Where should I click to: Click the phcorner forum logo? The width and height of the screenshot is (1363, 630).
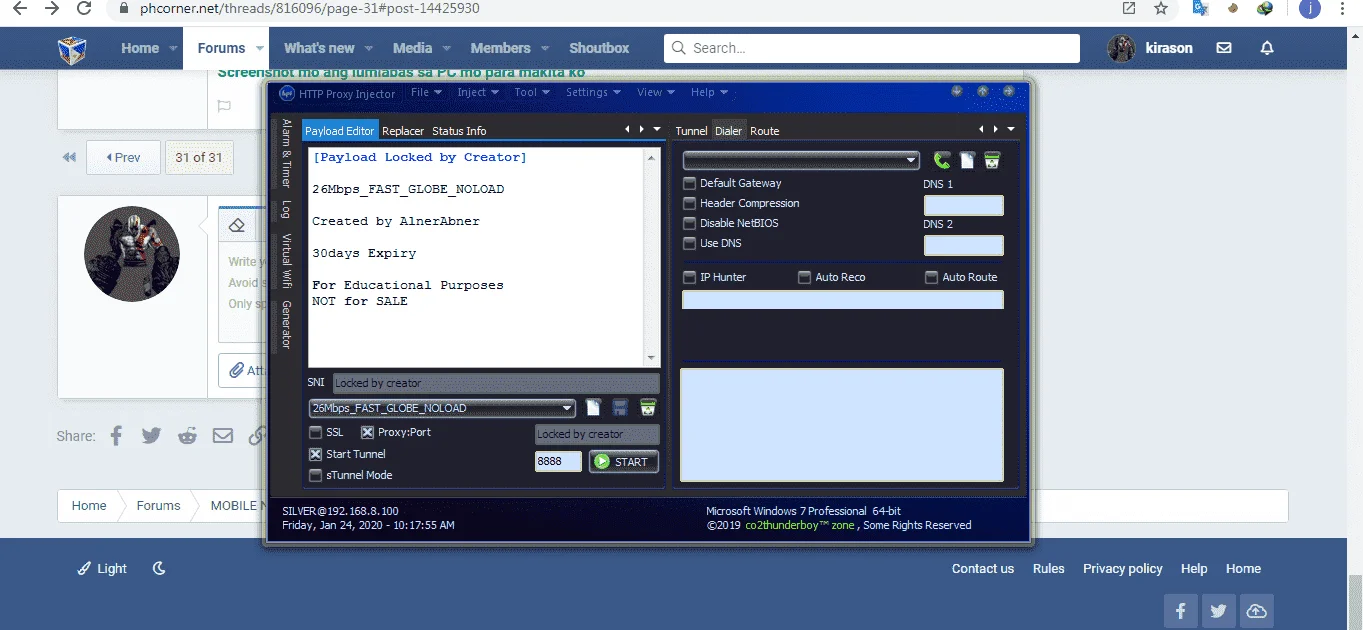click(x=72, y=48)
